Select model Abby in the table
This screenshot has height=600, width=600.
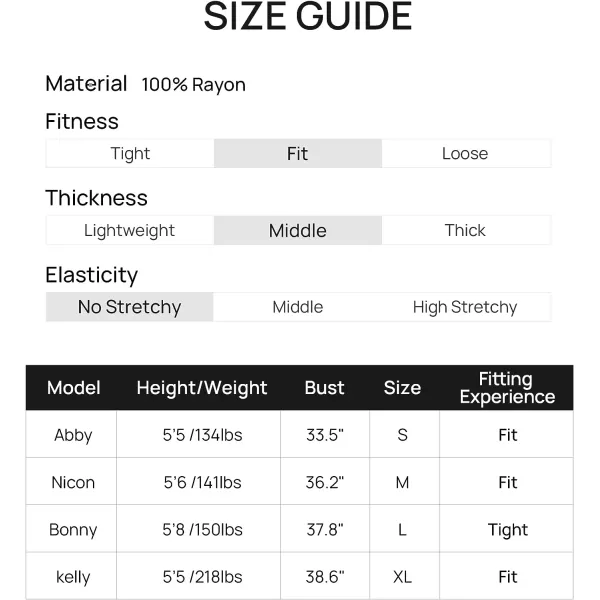coord(73,435)
